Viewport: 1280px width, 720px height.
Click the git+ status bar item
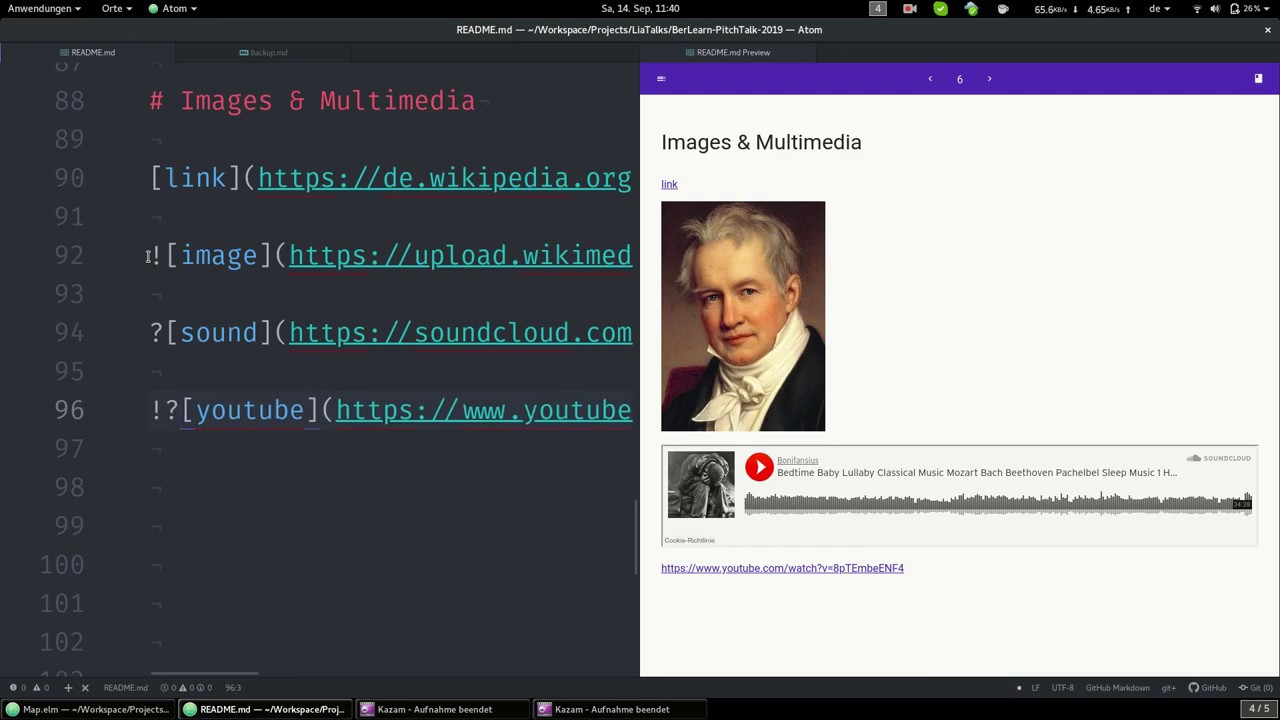click(1168, 688)
